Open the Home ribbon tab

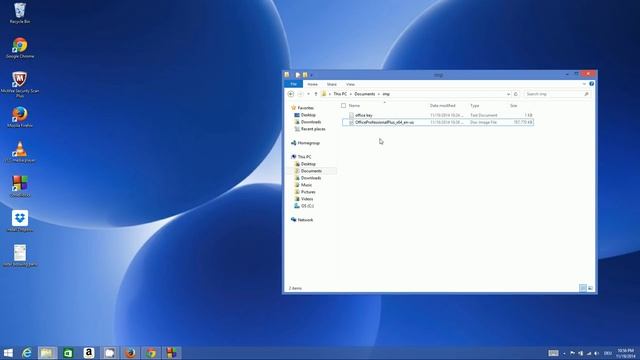point(312,84)
